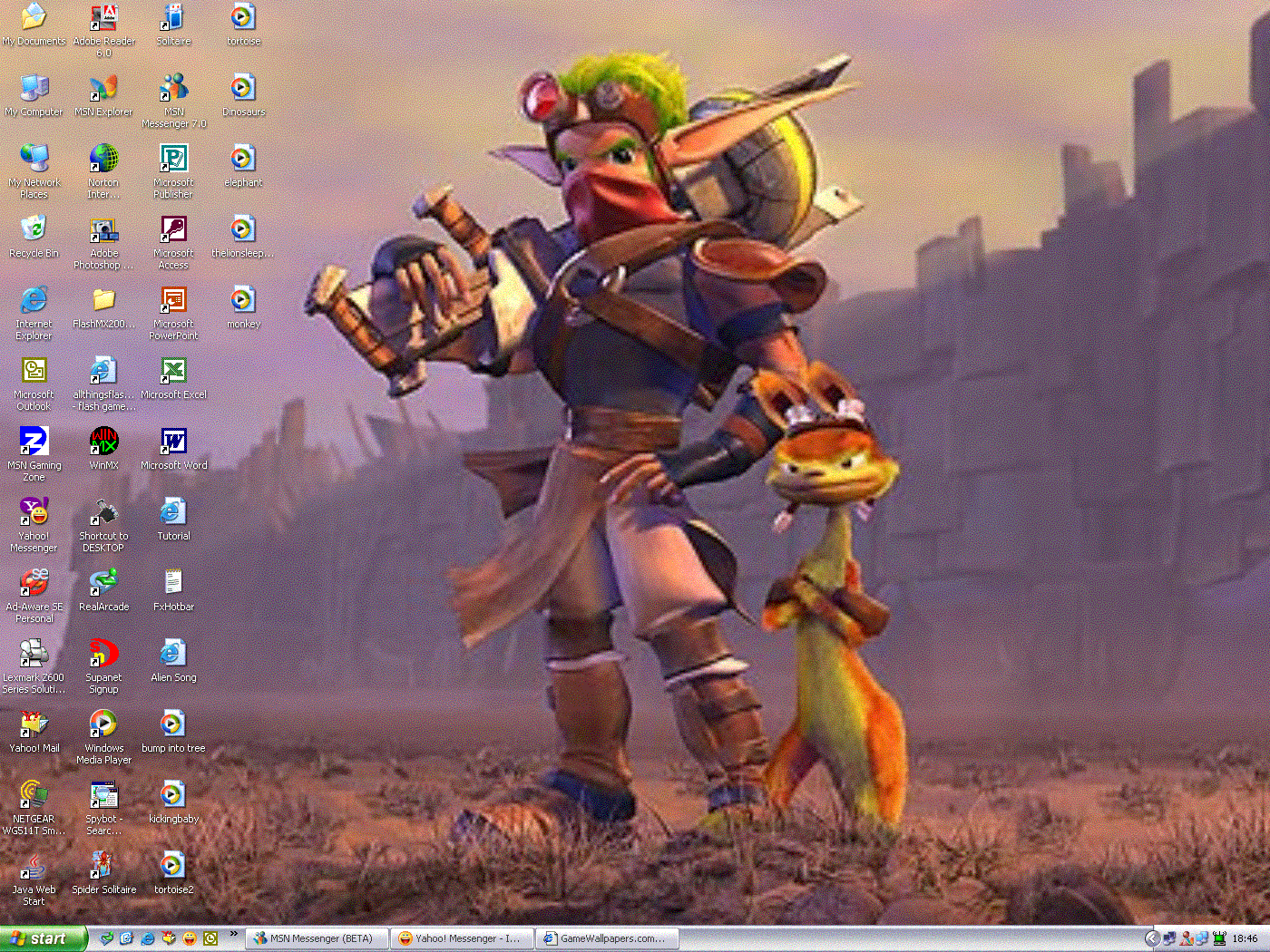1270x952 pixels.
Task: Open the Java Web Start shortcut
Action: [34, 879]
